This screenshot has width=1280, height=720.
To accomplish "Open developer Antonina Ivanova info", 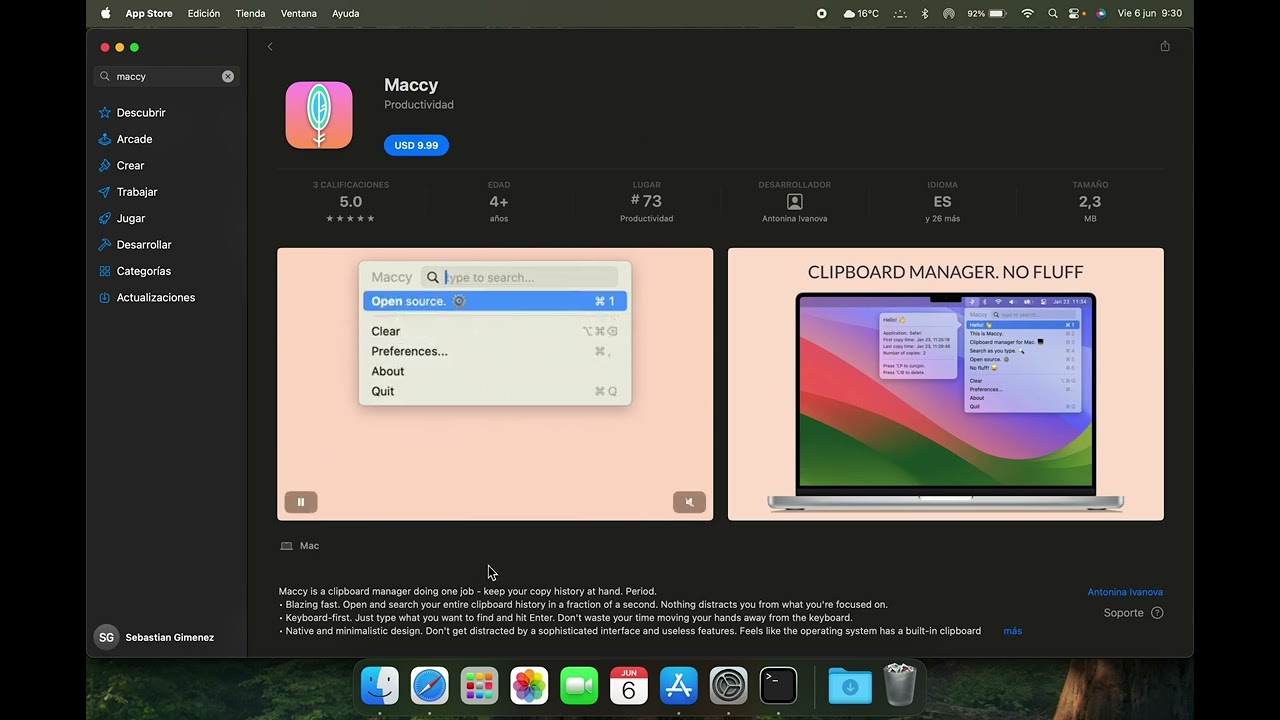I will [794, 202].
